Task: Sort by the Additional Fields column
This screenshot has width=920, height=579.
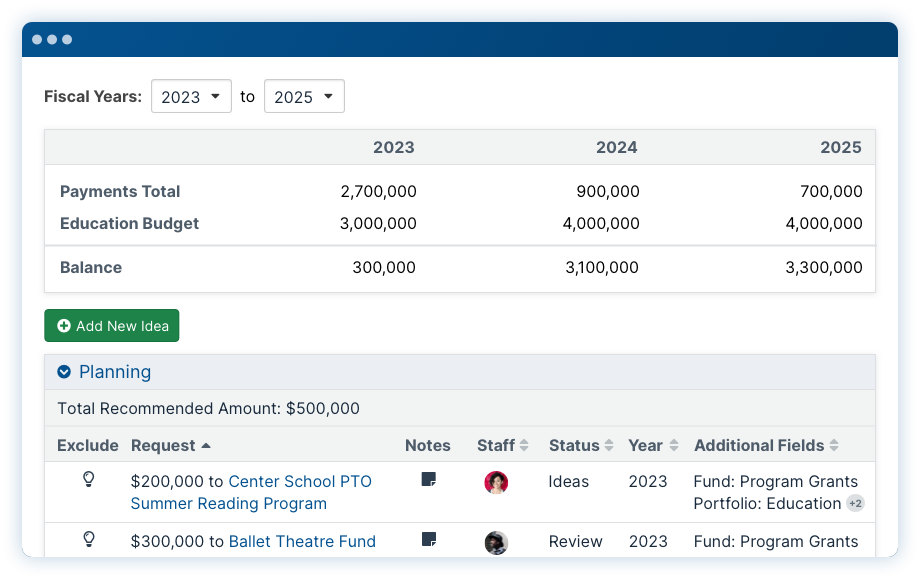Action: pos(766,445)
